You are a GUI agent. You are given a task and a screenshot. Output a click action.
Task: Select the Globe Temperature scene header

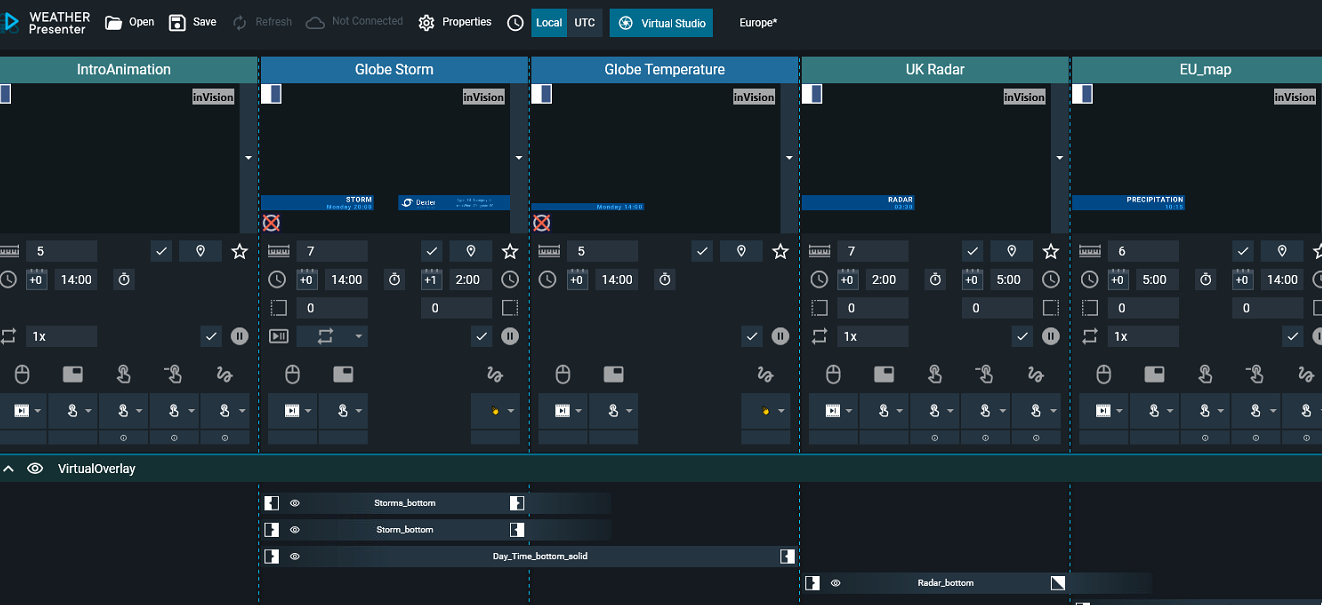point(664,69)
